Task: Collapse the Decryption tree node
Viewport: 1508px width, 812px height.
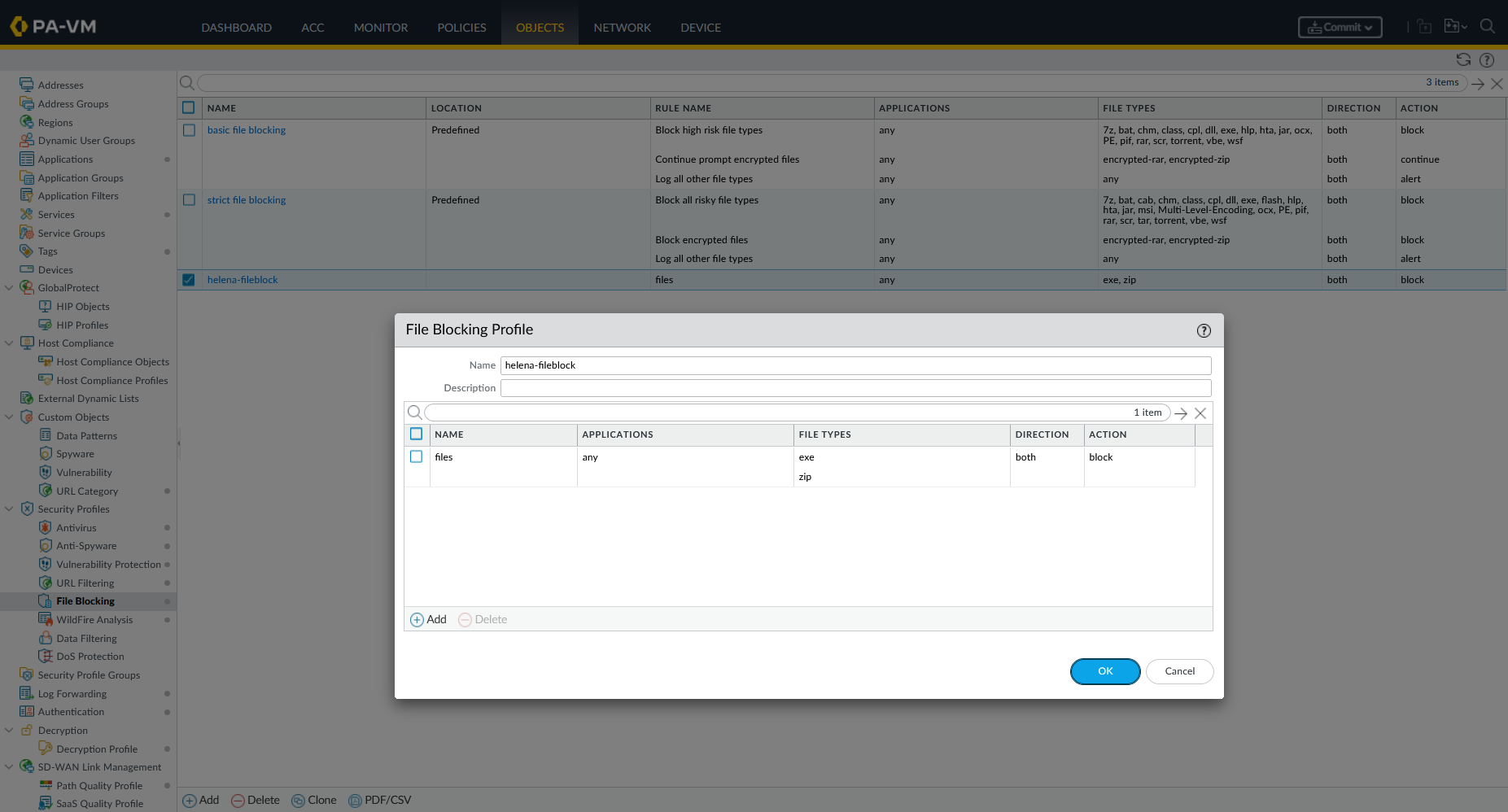Action: coord(9,730)
